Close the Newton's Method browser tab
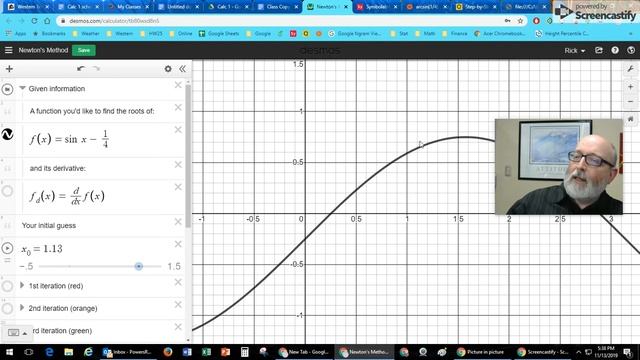The width and height of the screenshot is (640, 360). 346,7
